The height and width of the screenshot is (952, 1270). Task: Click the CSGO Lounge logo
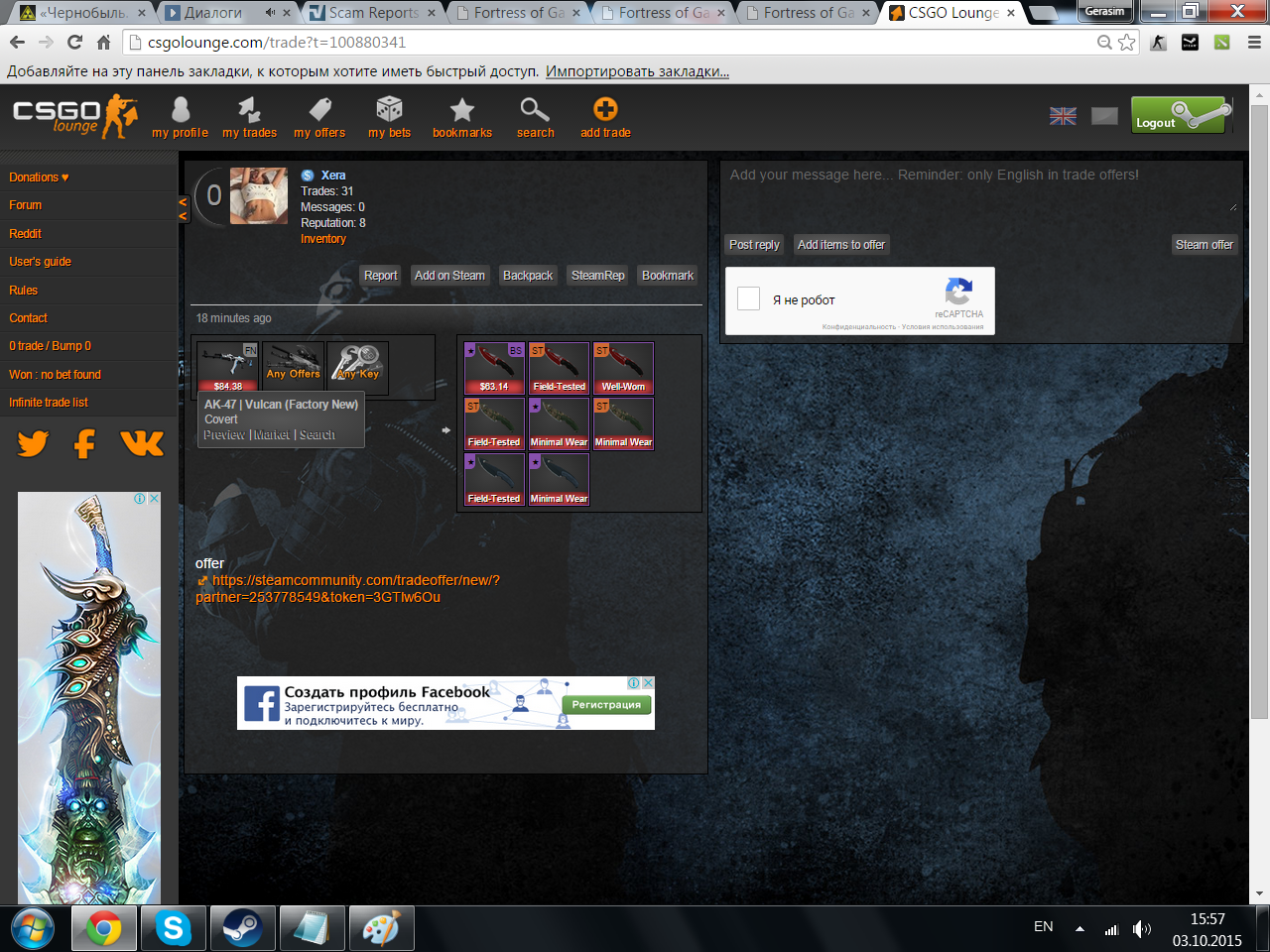[74, 117]
